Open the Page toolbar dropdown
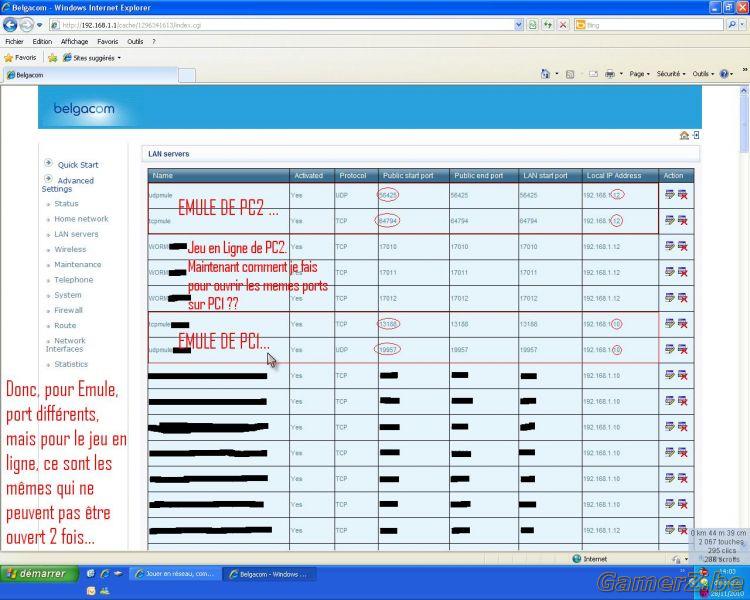The height and width of the screenshot is (600, 750). [x=640, y=74]
